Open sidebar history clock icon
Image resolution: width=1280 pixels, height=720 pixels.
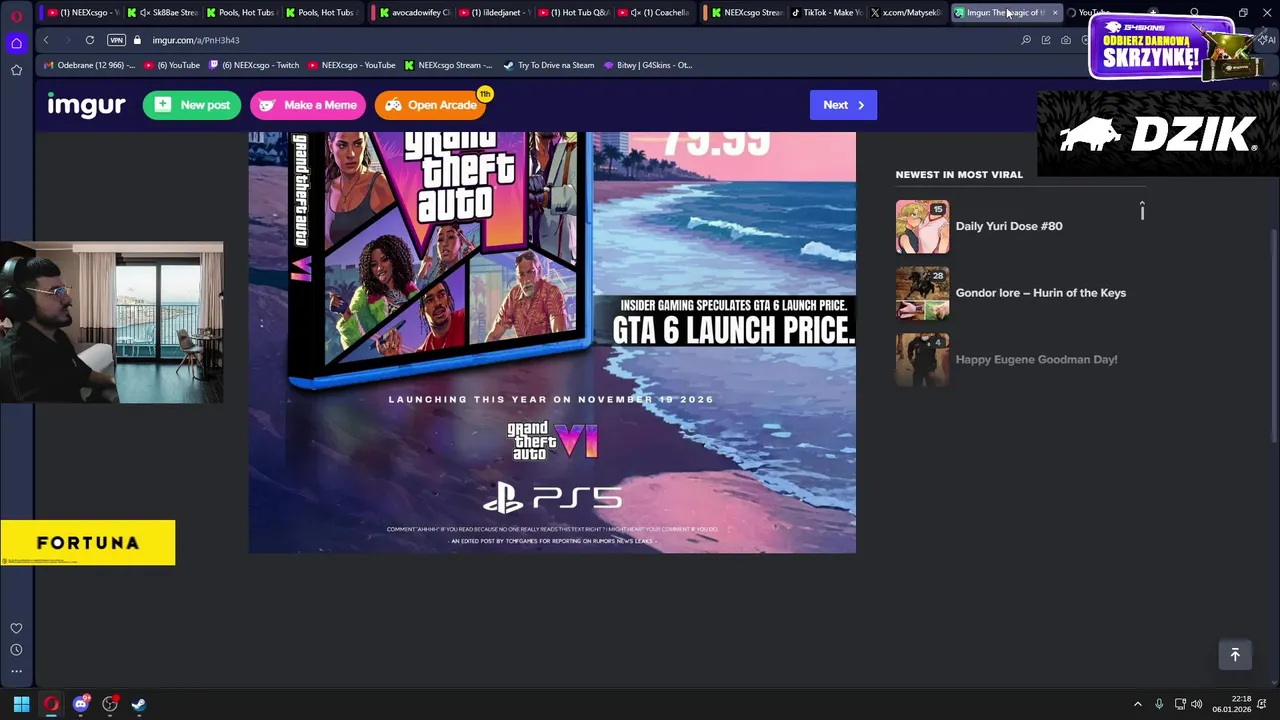click(x=16, y=650)
